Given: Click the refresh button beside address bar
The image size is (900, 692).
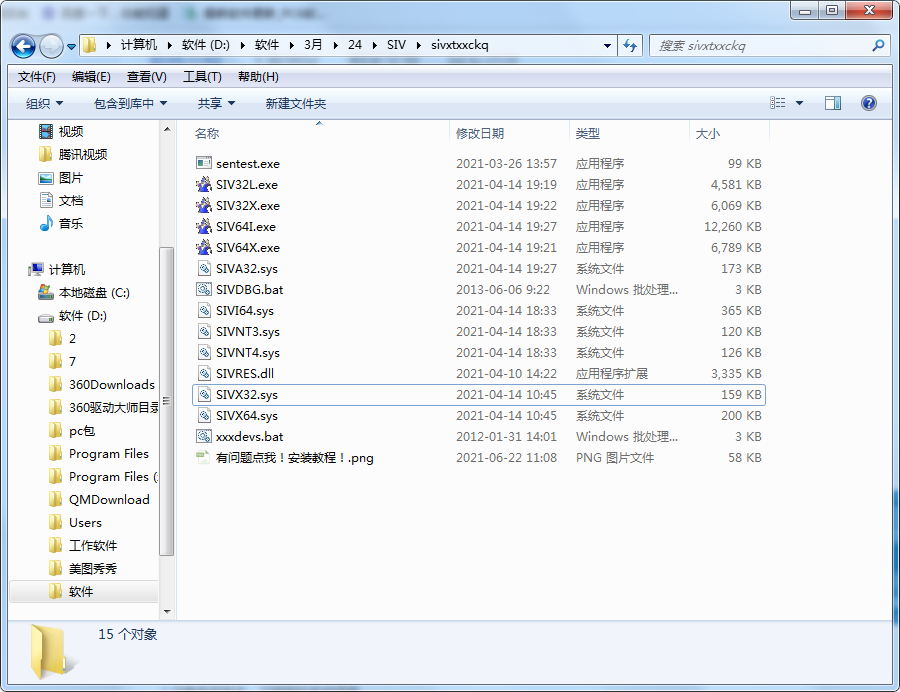Looking at the screenshot, I should click(630, 46).
